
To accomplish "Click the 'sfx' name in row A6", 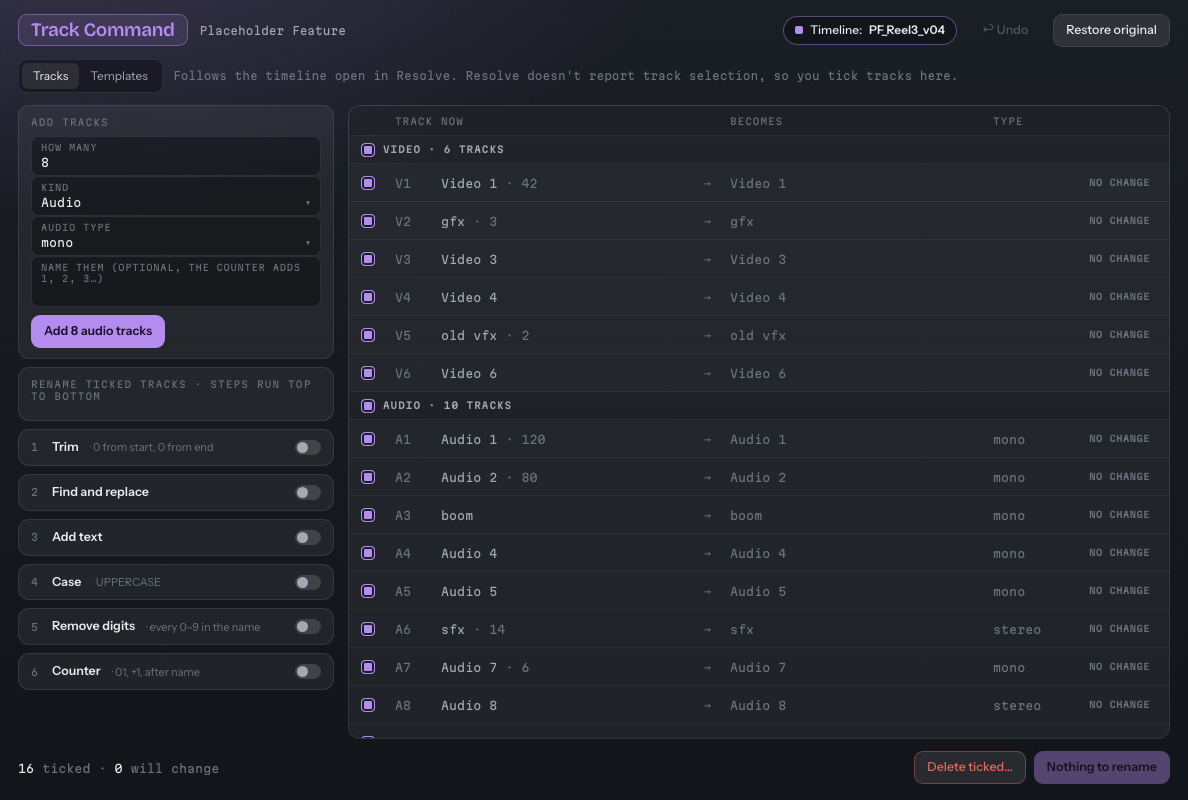I will coord(453,630).
